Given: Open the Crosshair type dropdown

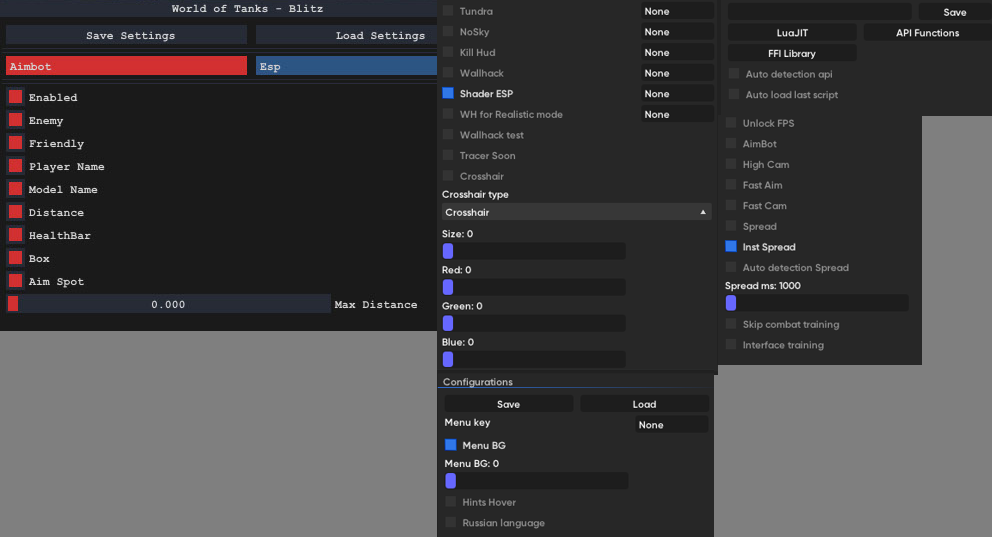Looking at the screenshot, I should pos(576,212).
